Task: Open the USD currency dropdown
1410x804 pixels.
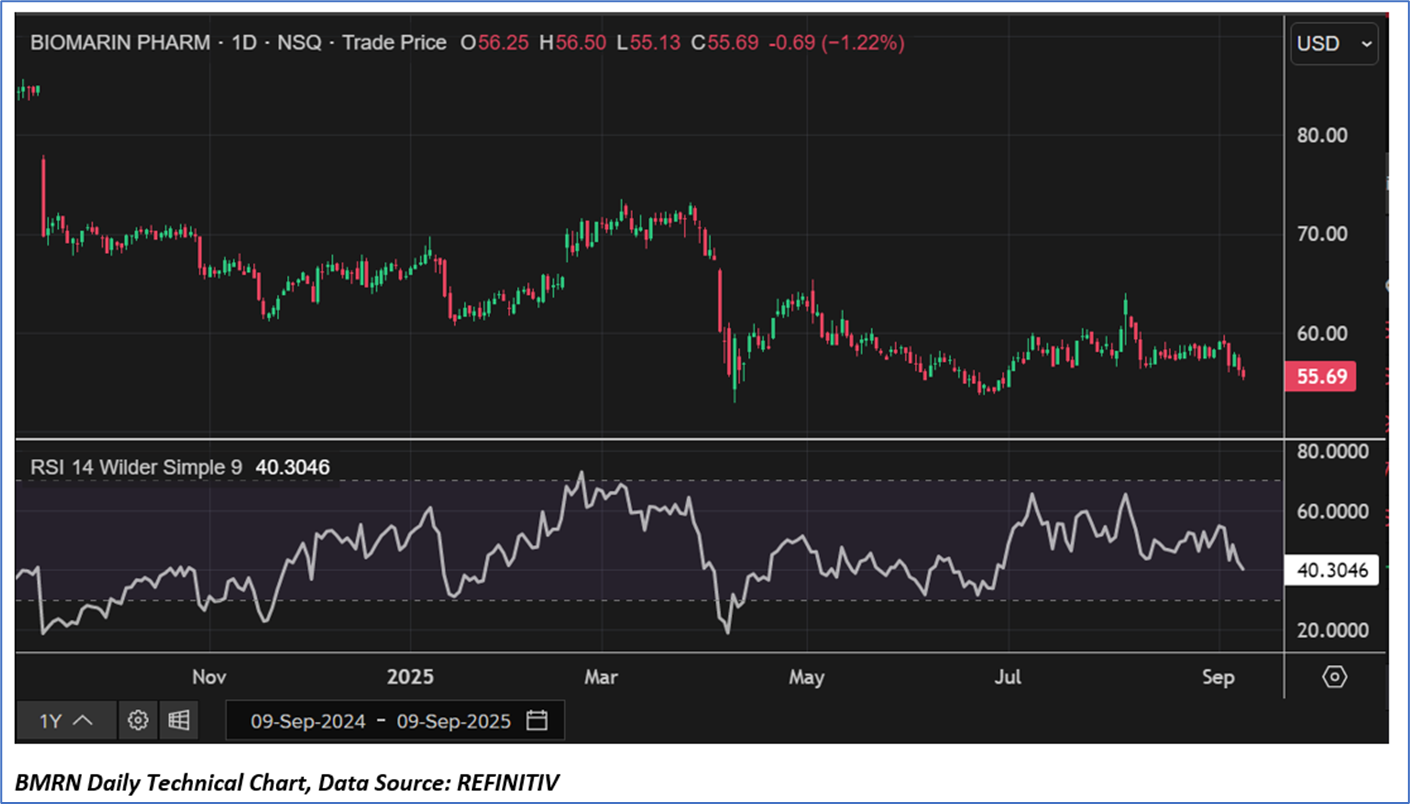Action: coord(1334,44)
